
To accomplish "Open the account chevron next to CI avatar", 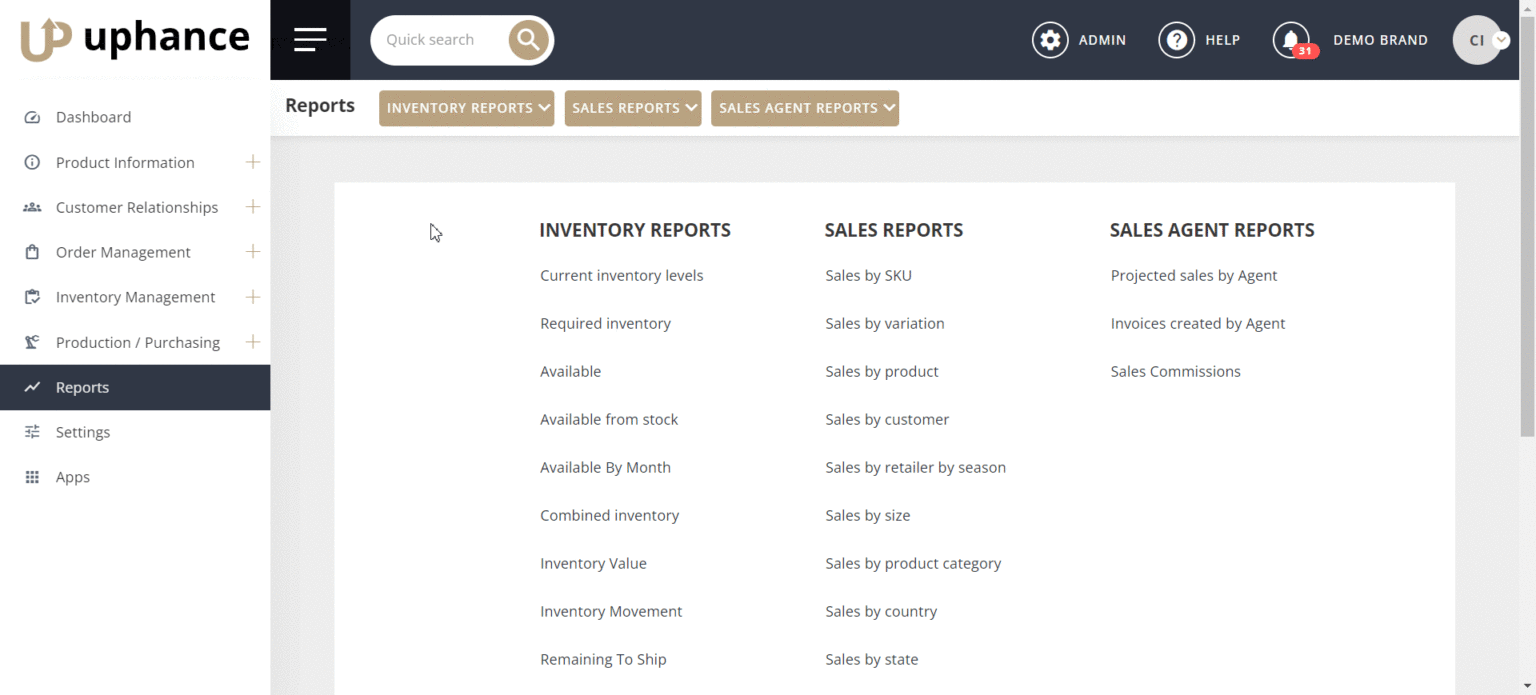I will point(1502,40).
